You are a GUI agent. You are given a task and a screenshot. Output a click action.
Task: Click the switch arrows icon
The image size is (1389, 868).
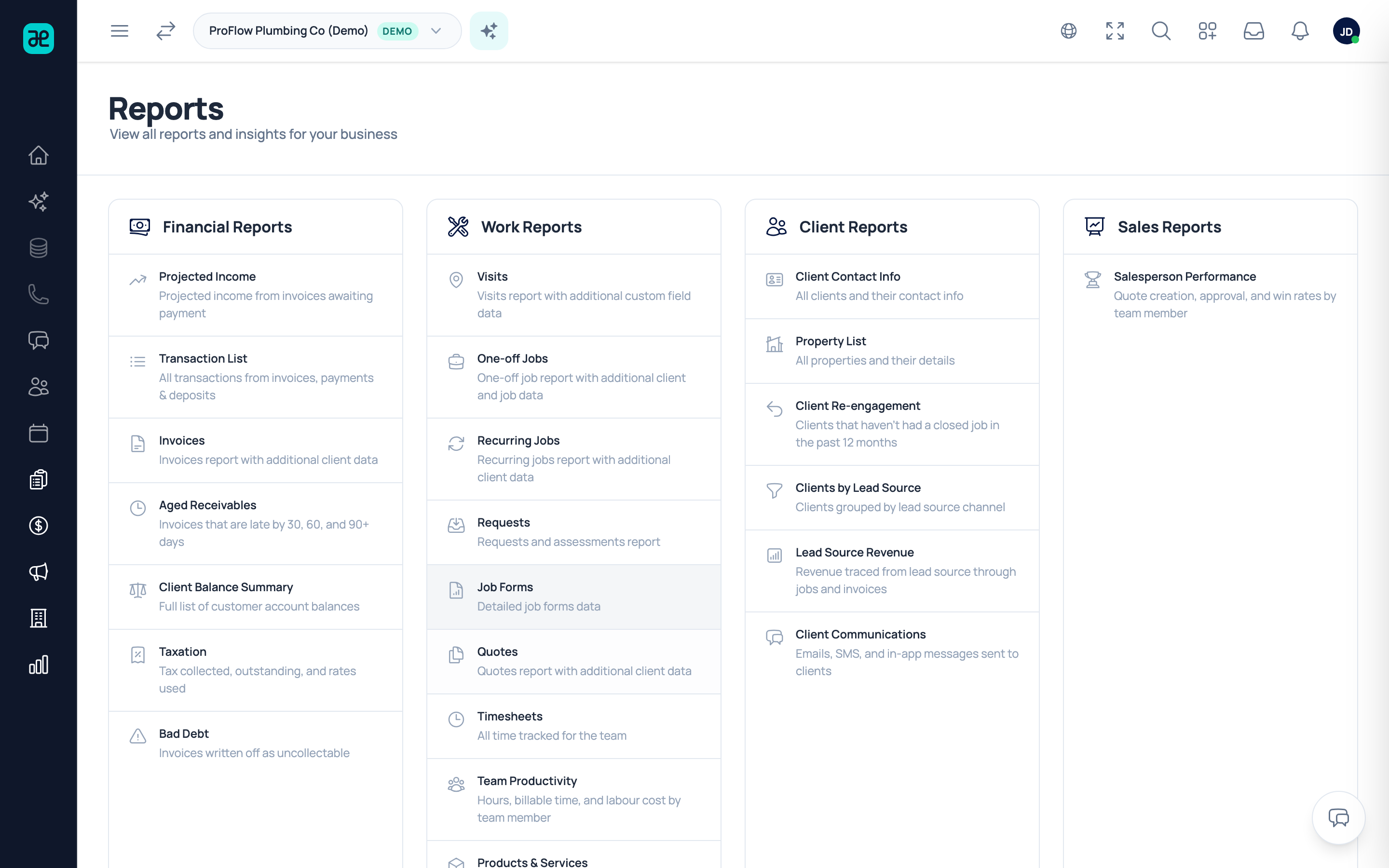166,31
